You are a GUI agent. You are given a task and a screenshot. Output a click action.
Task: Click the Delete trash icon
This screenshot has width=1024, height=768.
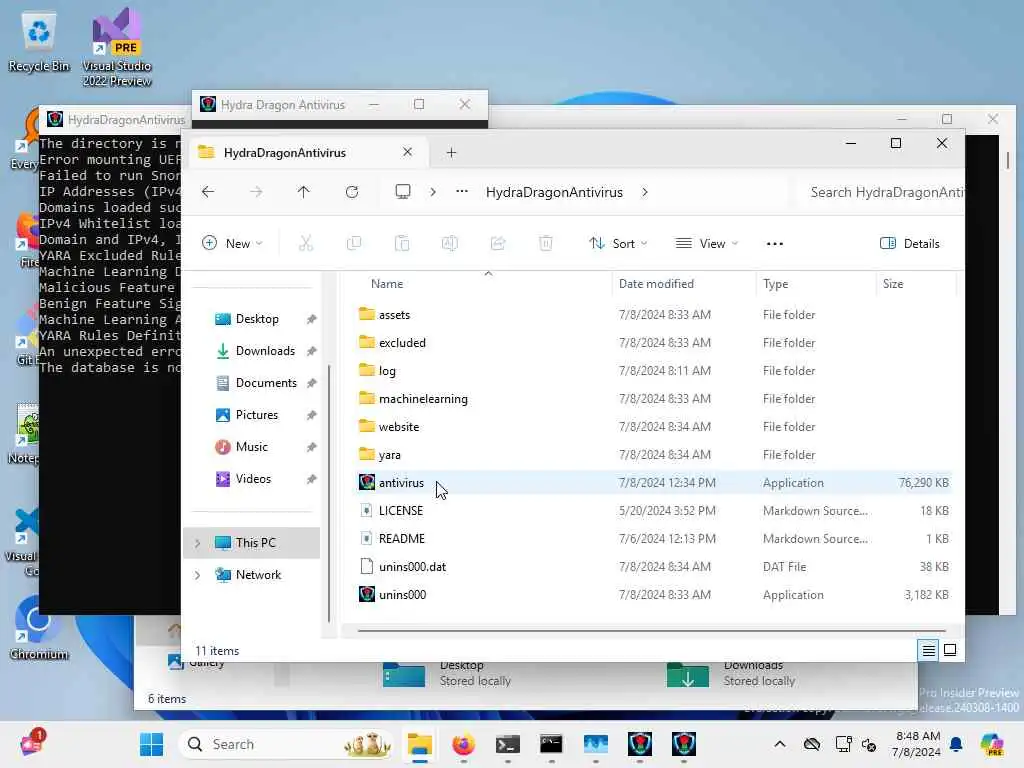pyautogui.click(x=546, y=244)
